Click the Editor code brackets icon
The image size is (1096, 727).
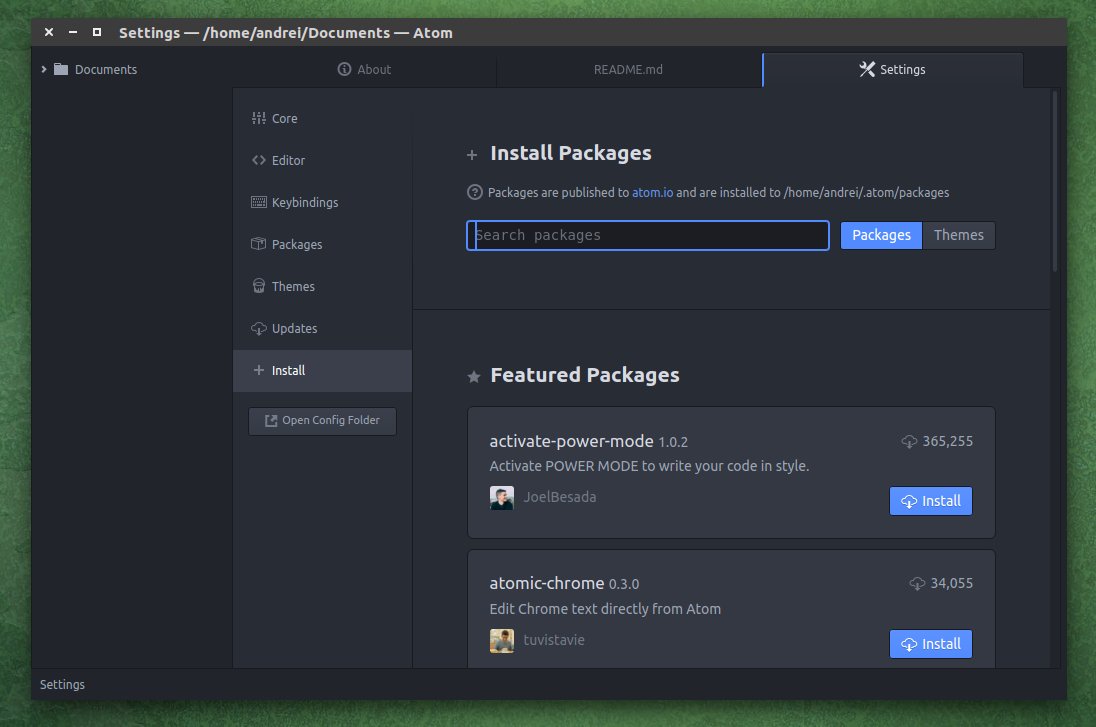[258, 160]
